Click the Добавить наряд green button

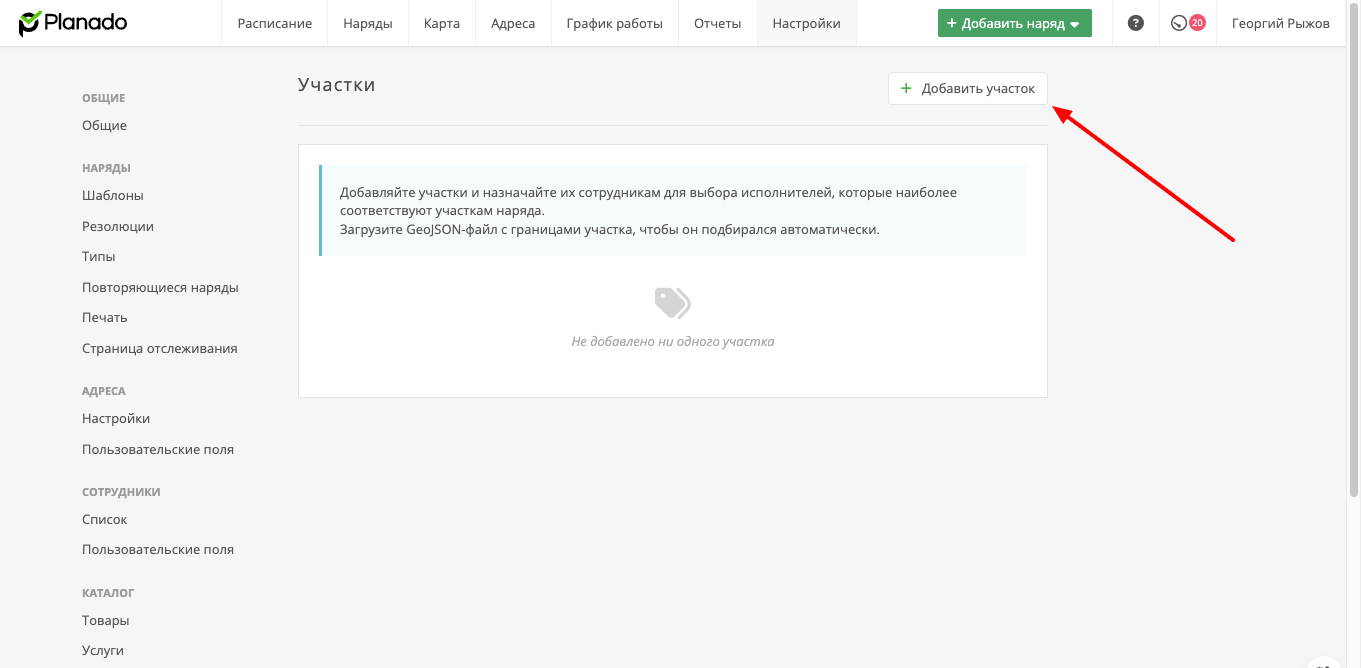[x=1014, y=23]
